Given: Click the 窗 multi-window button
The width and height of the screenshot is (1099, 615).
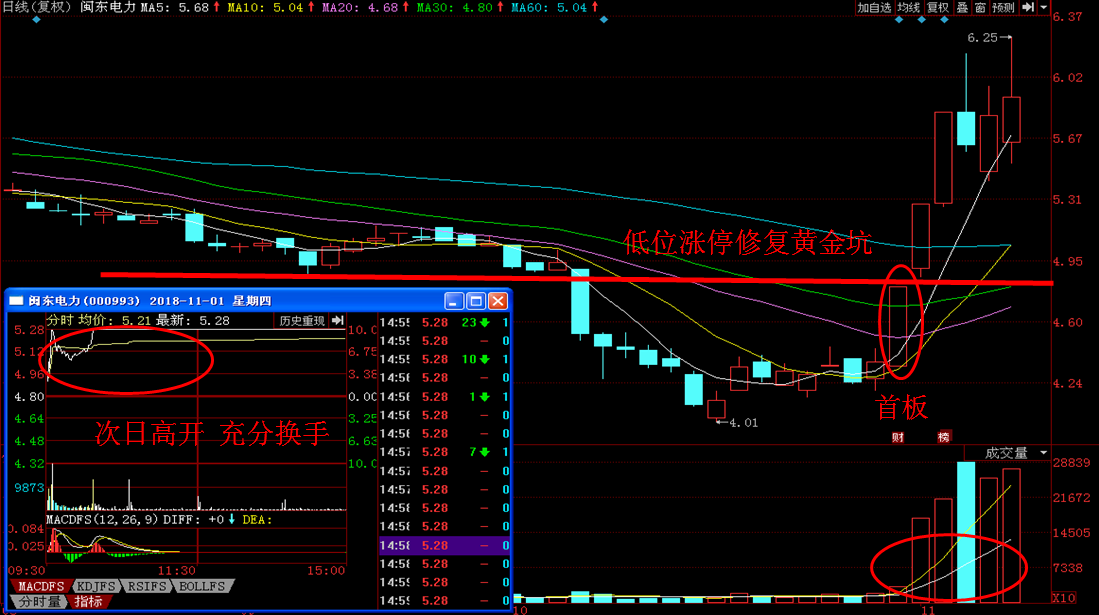Looking at the screenshot, I should coord(980,8).
